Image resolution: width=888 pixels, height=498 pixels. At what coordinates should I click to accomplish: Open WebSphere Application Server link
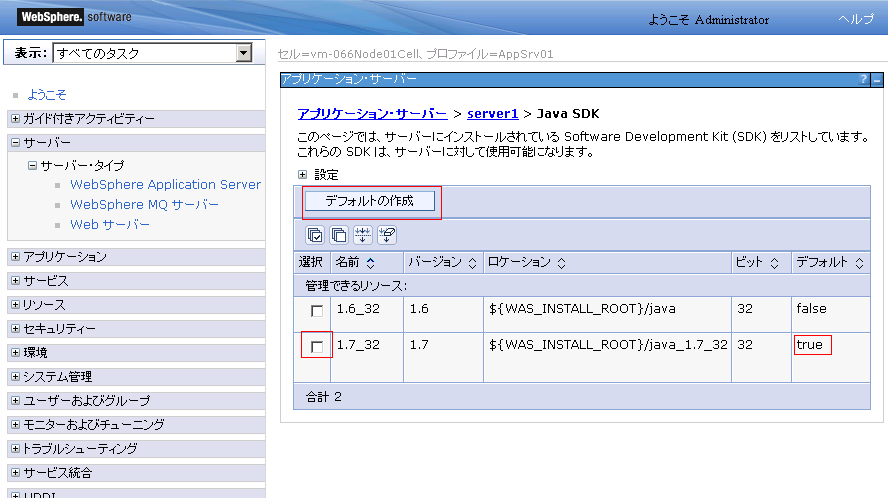(165, 185)
